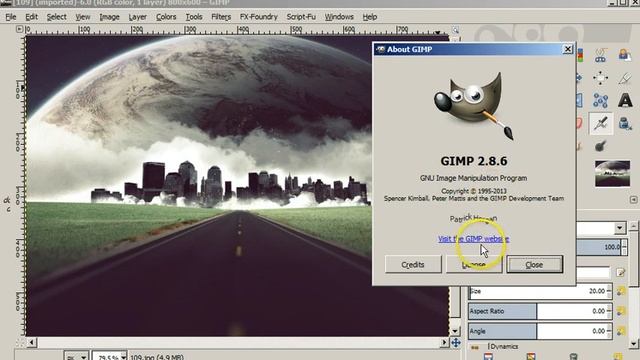Select the Scissors Select tool icon
The width and height of the screenshot is (640, 360).
[600, 56]
